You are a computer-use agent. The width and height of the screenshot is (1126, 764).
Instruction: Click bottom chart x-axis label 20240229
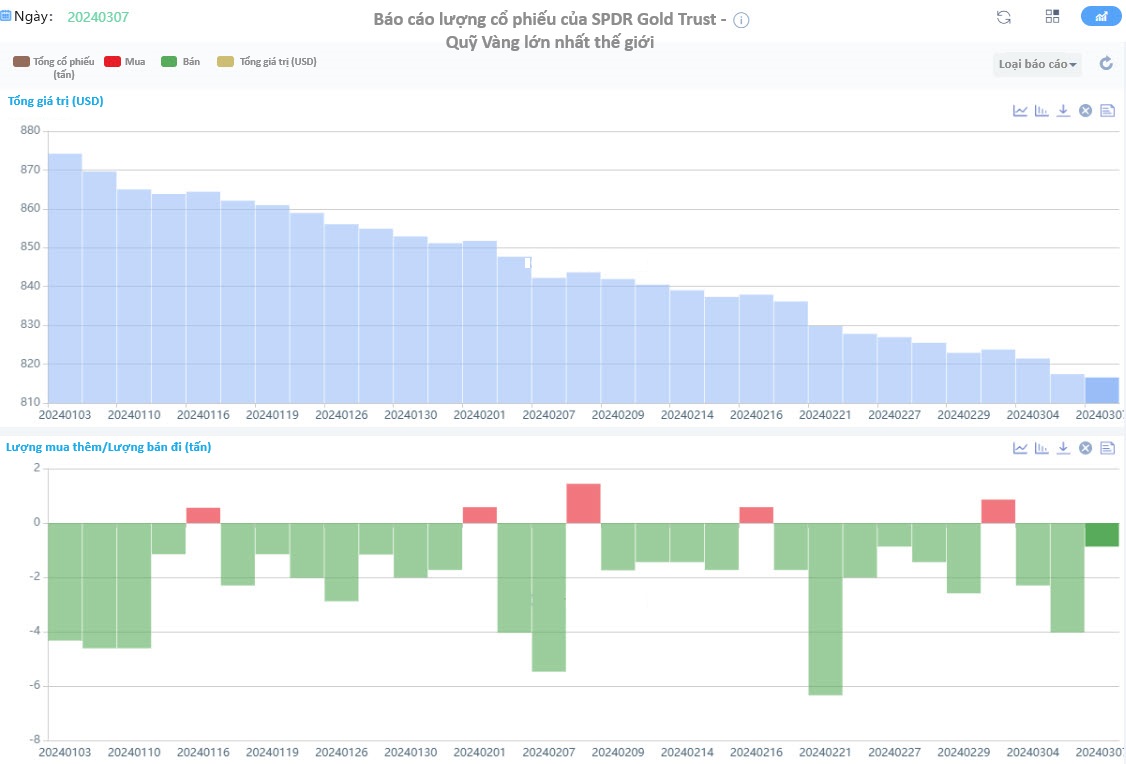pyautogui.click(x=964, y=753)
